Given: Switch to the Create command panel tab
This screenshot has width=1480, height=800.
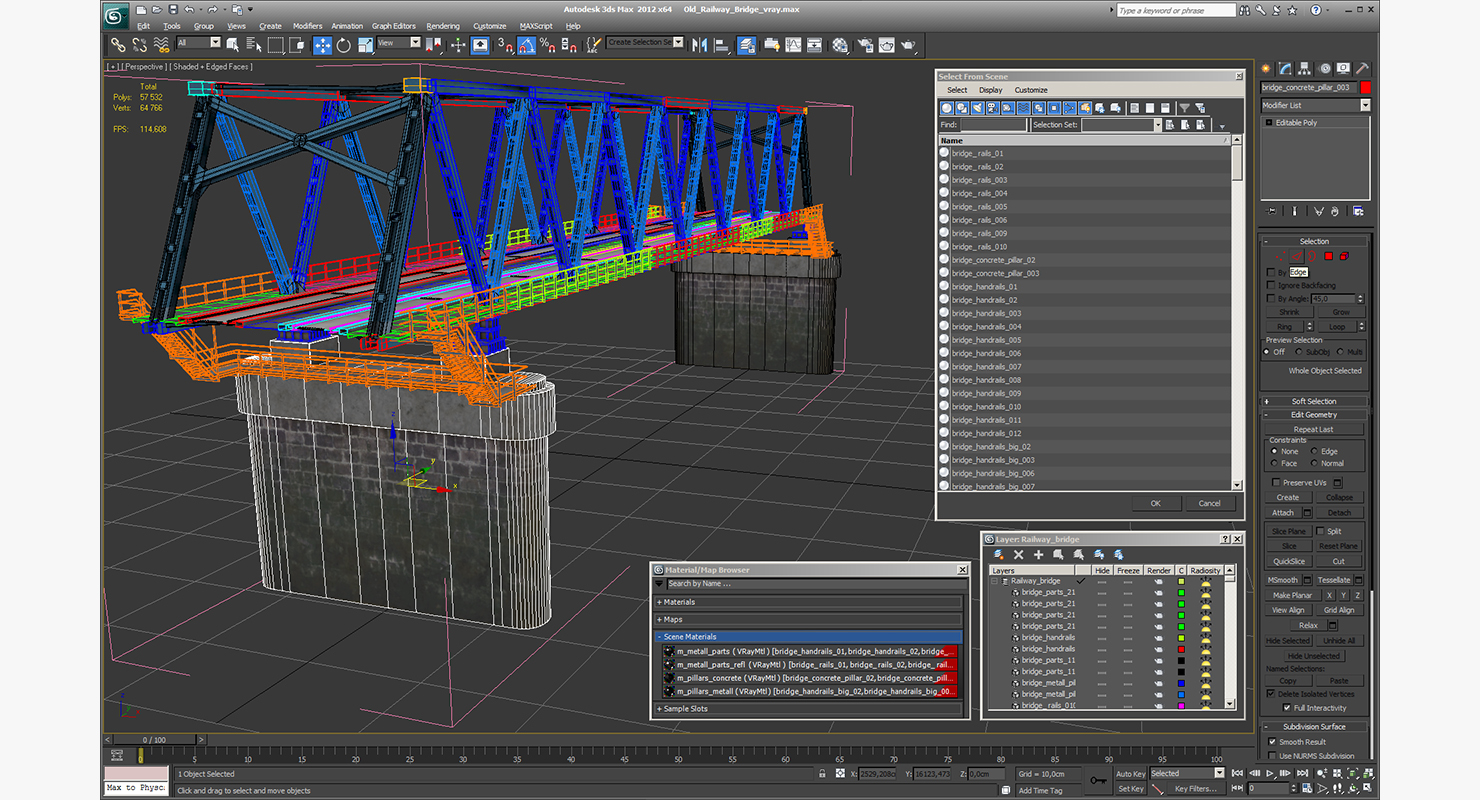Looking at the screenshot, I should pyautogui.click(x=1266, y=69).
